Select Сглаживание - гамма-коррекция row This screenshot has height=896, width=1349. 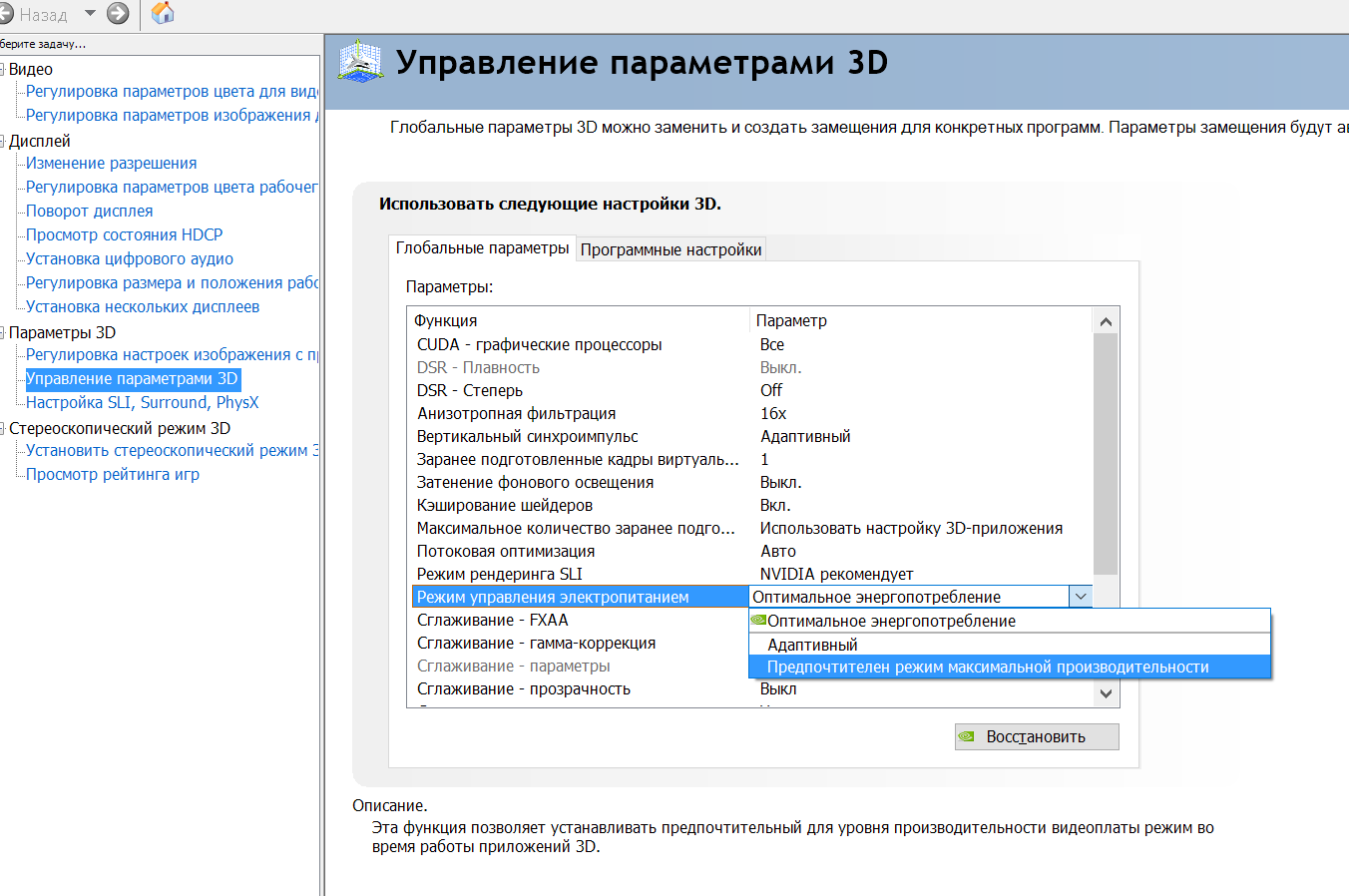(x=579, y=644)
